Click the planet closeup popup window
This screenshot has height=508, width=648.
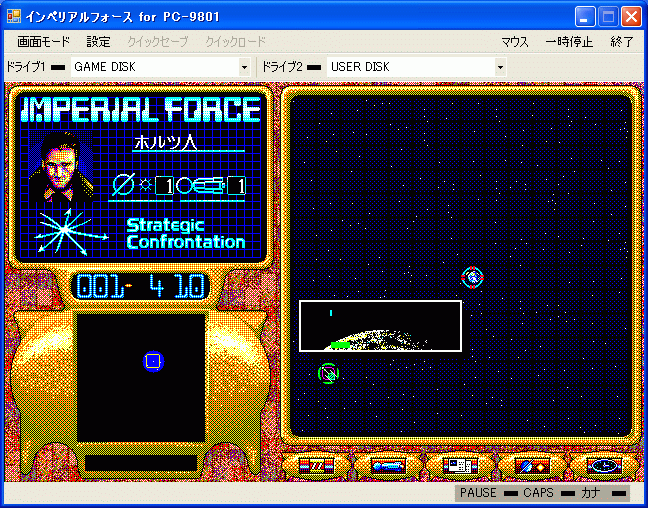tap(380, 326)
